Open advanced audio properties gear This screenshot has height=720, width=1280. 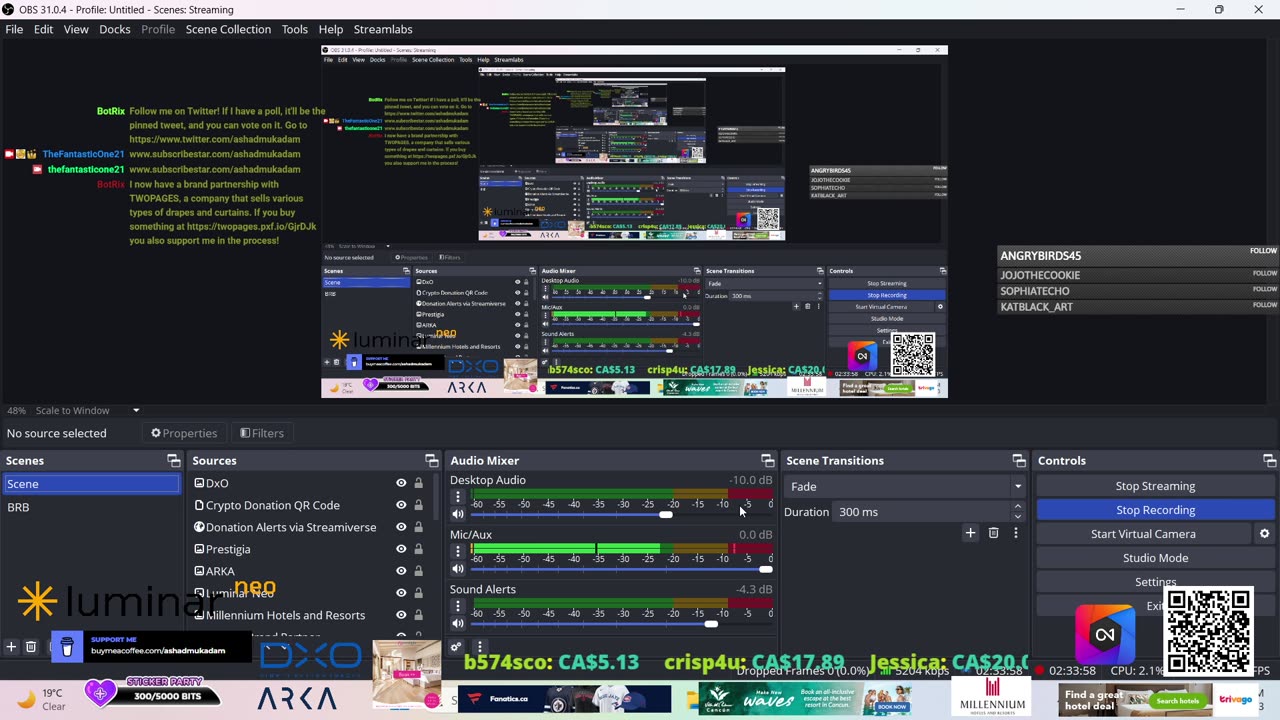456,647
